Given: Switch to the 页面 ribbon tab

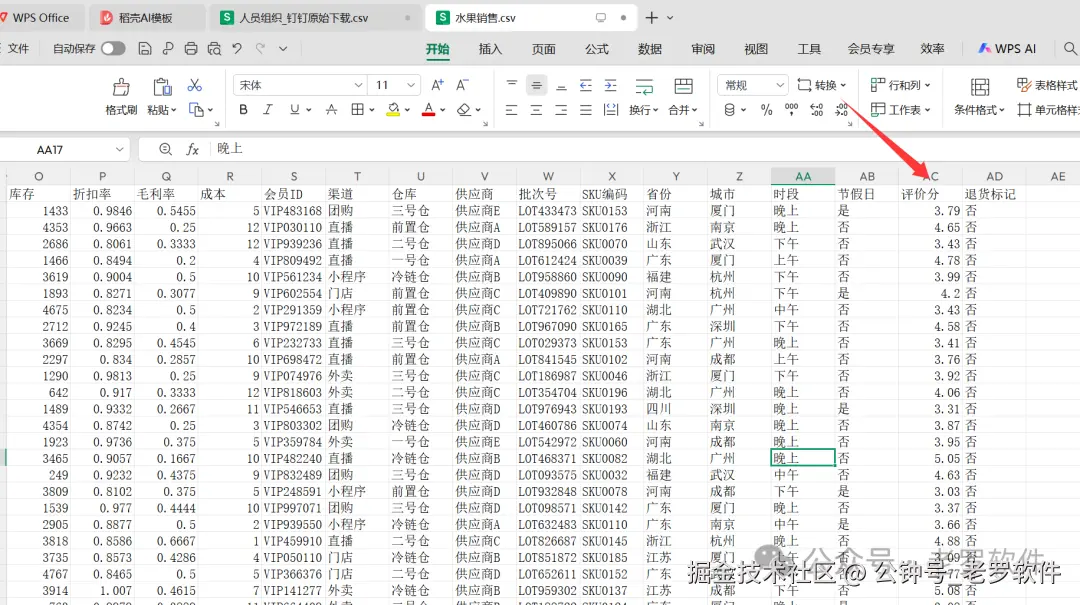Looking at the screenshot, I should tap(543, 49).
